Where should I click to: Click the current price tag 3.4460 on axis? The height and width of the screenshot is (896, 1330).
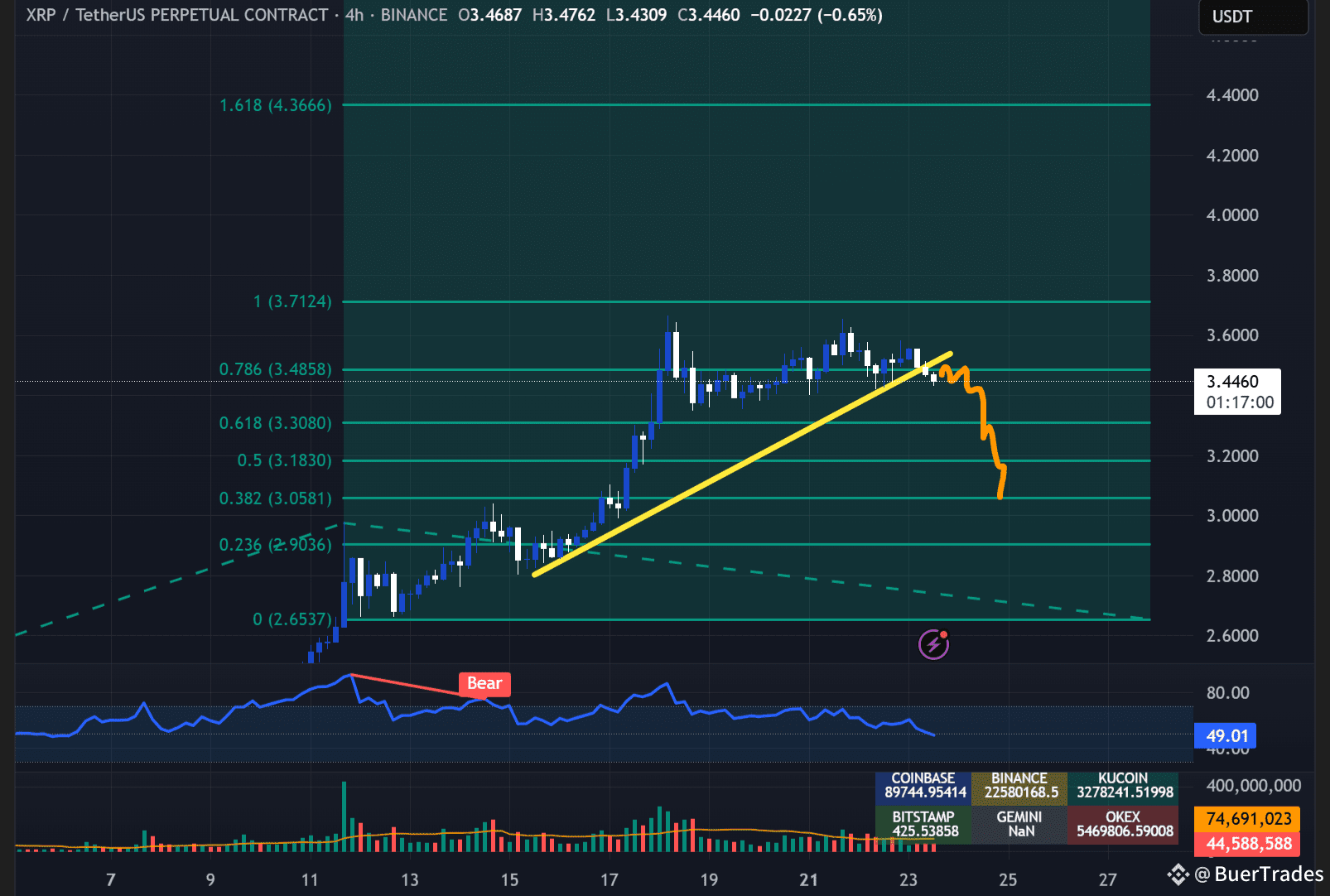coord(1232,382)
